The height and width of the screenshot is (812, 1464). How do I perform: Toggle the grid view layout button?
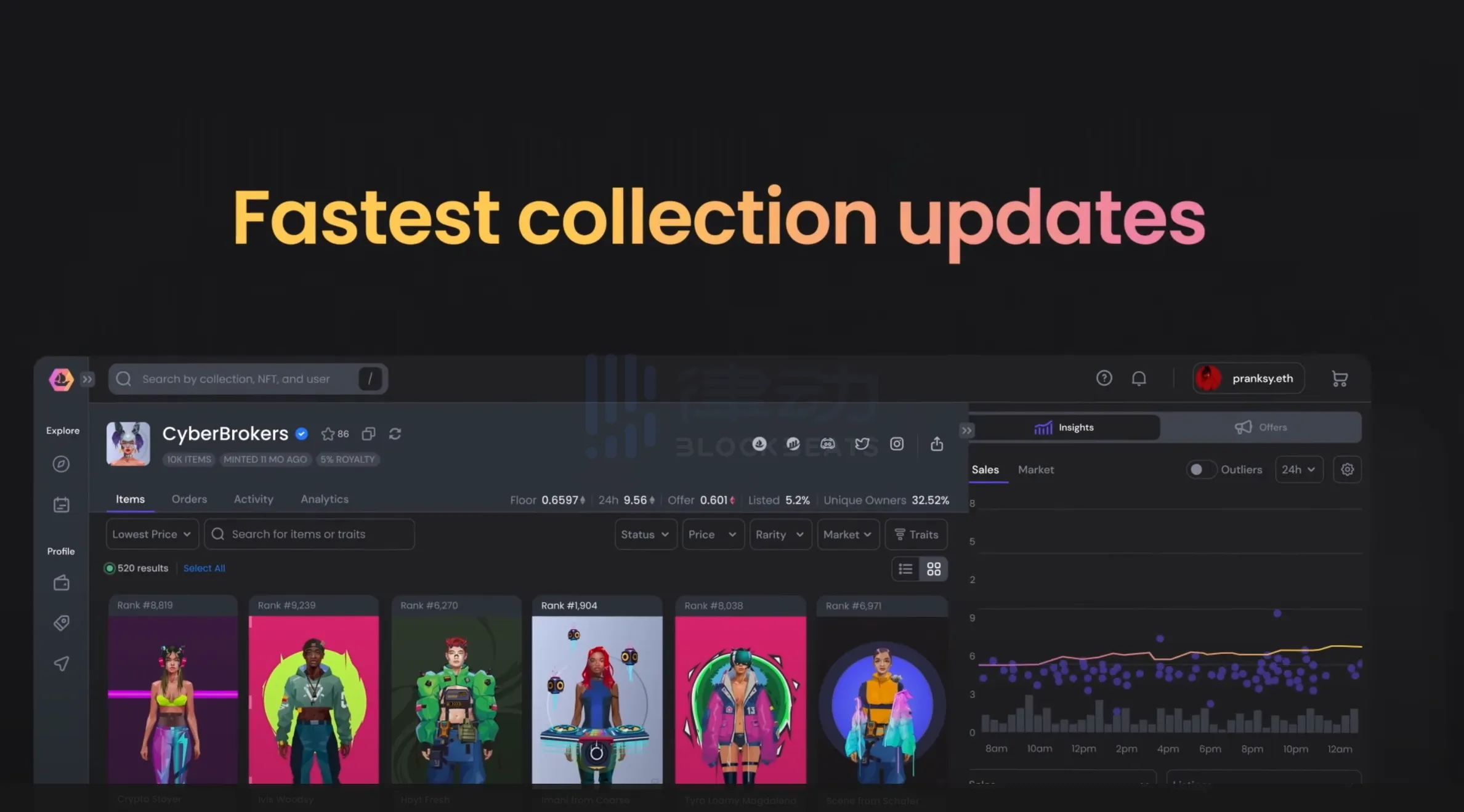pyautogui.click(x=933, y=568)
